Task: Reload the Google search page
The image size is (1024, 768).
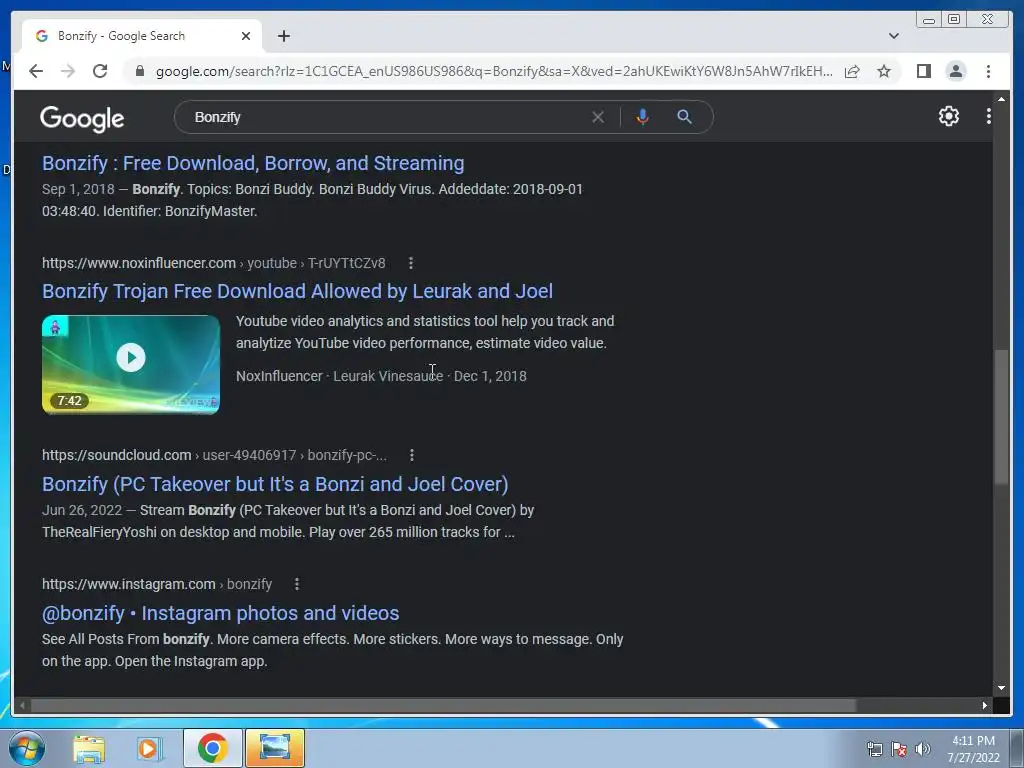Action: pyautogui.click(x=100, y=71)
